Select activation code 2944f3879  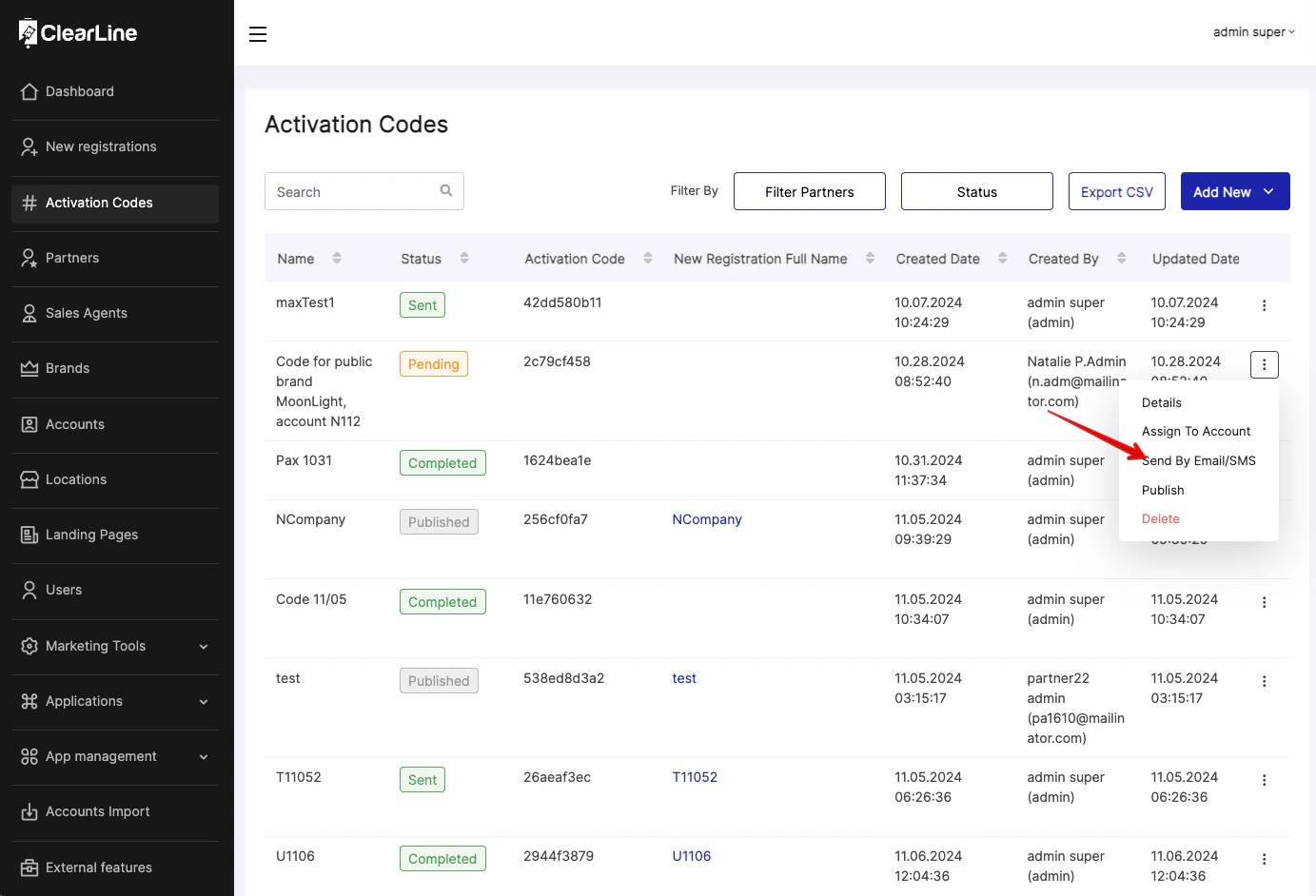559,856
